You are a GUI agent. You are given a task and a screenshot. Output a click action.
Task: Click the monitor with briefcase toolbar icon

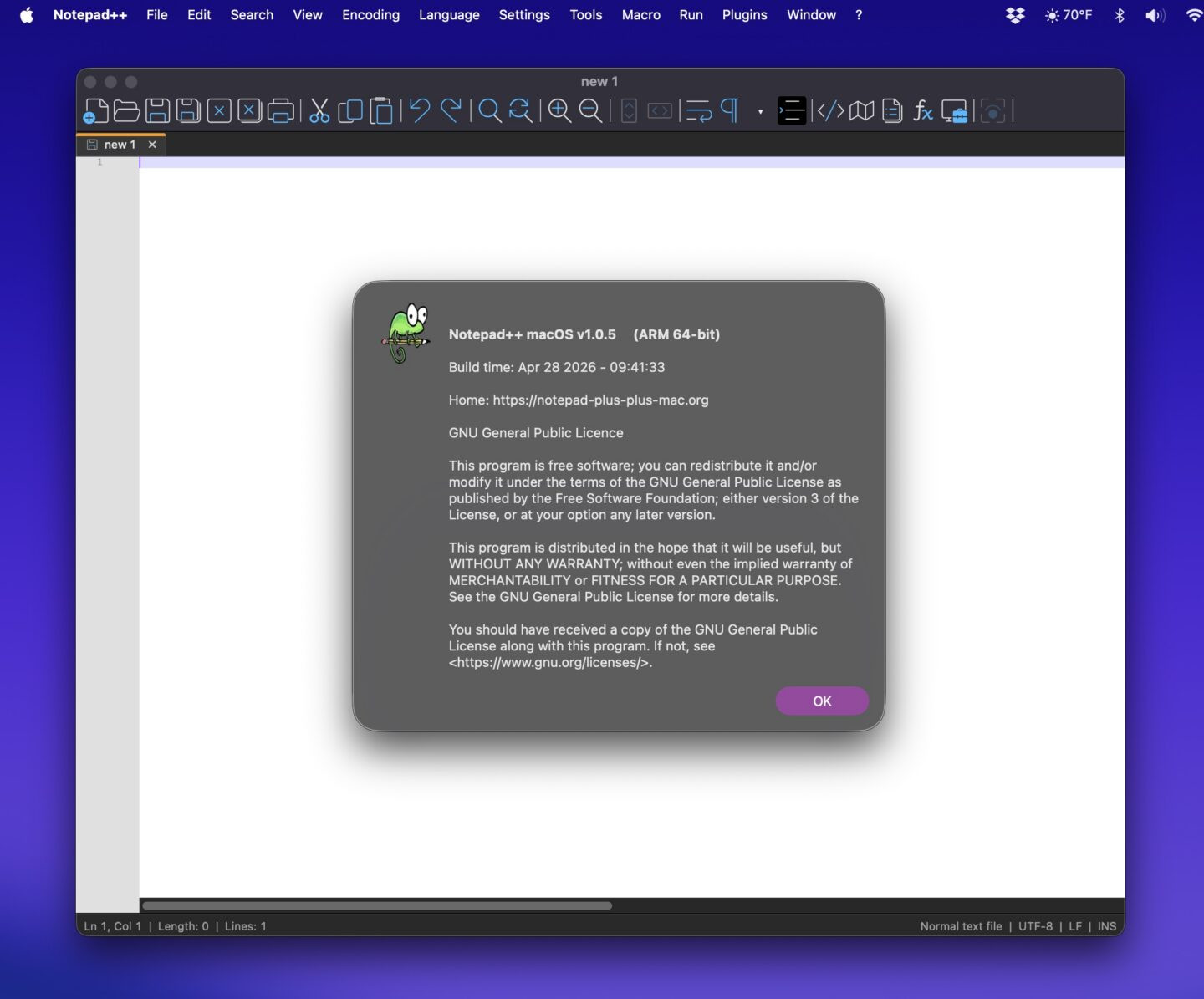point(954,111)
